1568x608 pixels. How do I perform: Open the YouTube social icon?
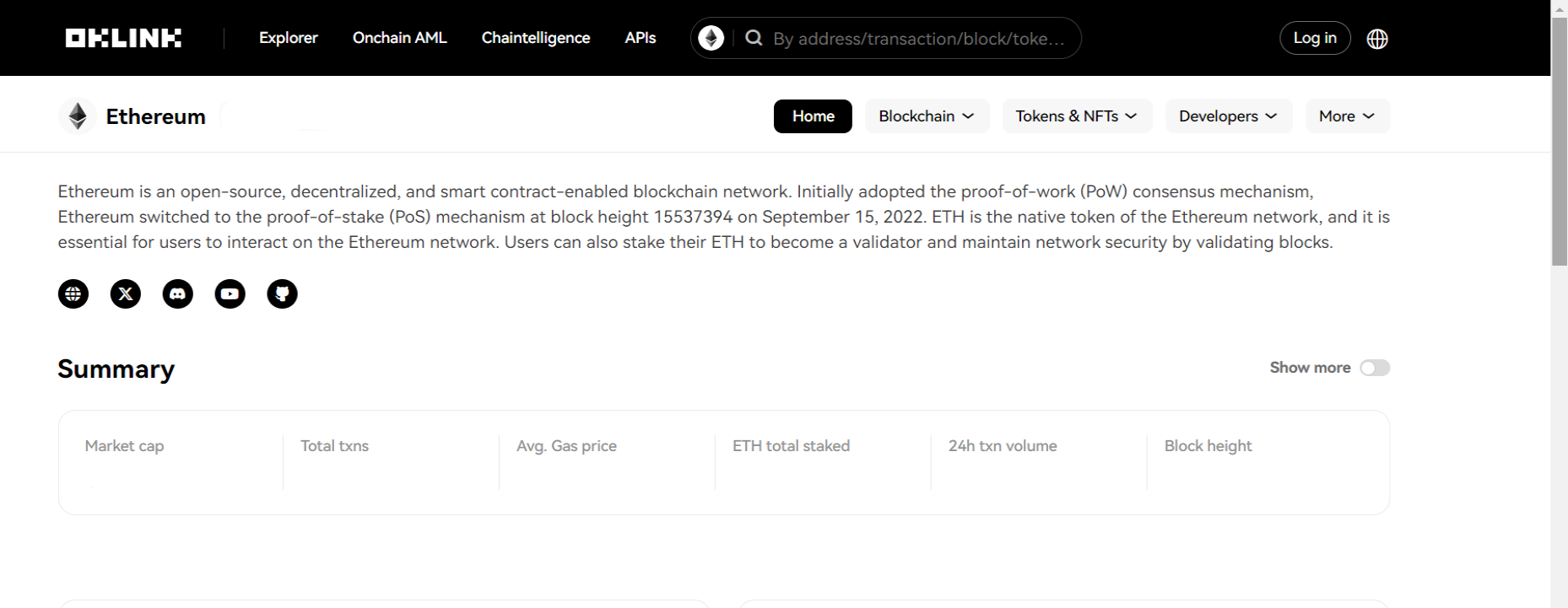[230, 293]
